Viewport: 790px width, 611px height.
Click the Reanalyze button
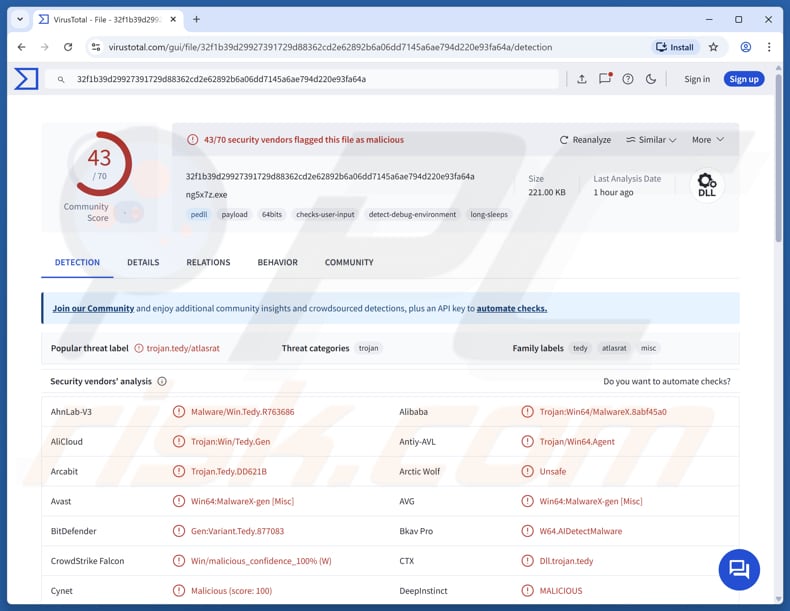(585, 140)
